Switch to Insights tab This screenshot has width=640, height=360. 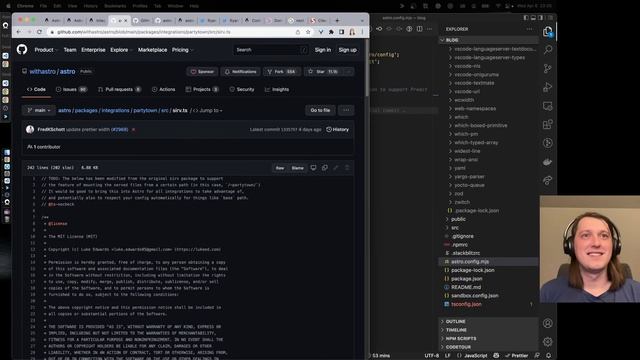(x=277, y=89)
